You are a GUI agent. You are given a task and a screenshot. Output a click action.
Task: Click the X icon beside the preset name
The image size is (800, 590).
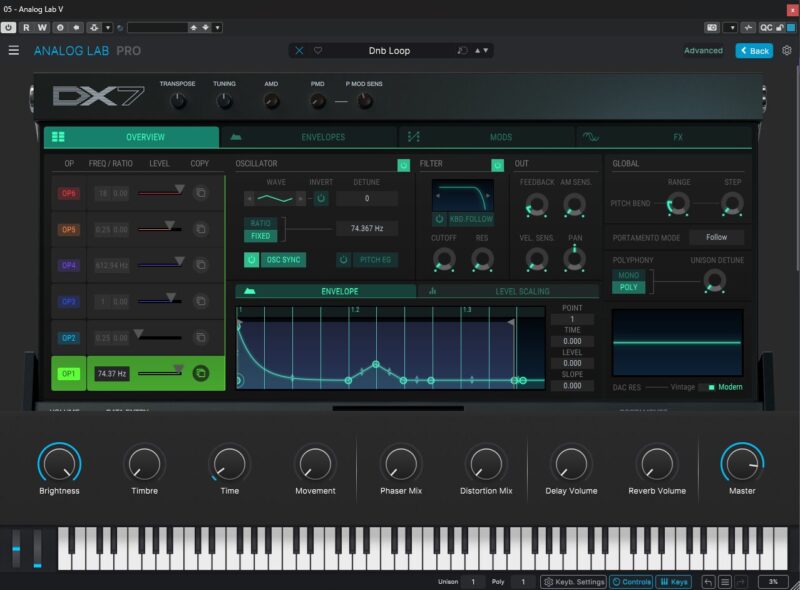pyautogui.click(x=299, y=51)
